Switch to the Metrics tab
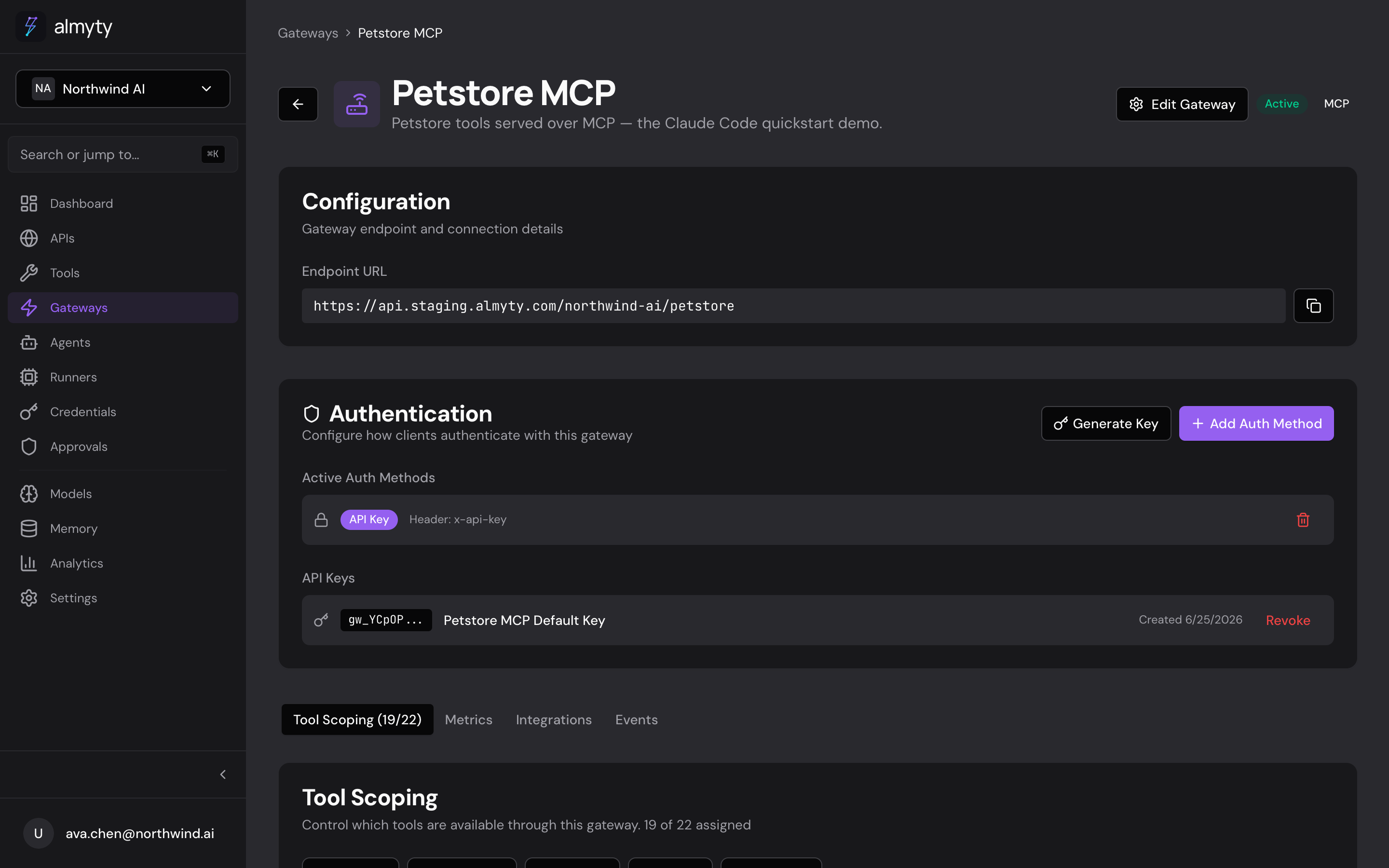 click(468, 719)
